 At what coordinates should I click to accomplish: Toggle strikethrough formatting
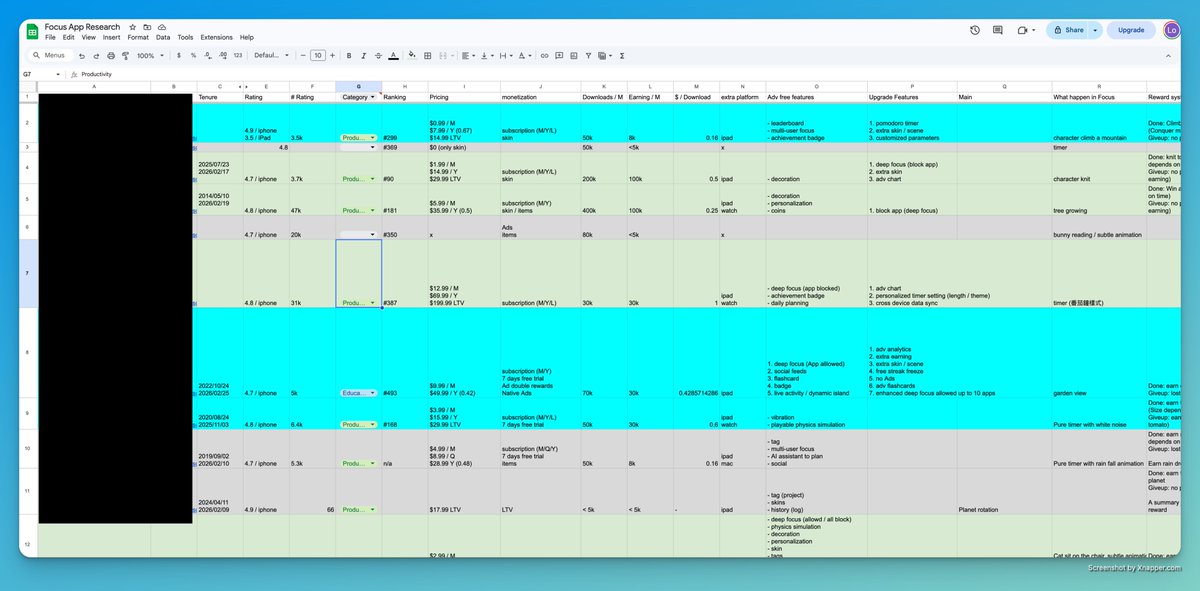tap(379, 55)
